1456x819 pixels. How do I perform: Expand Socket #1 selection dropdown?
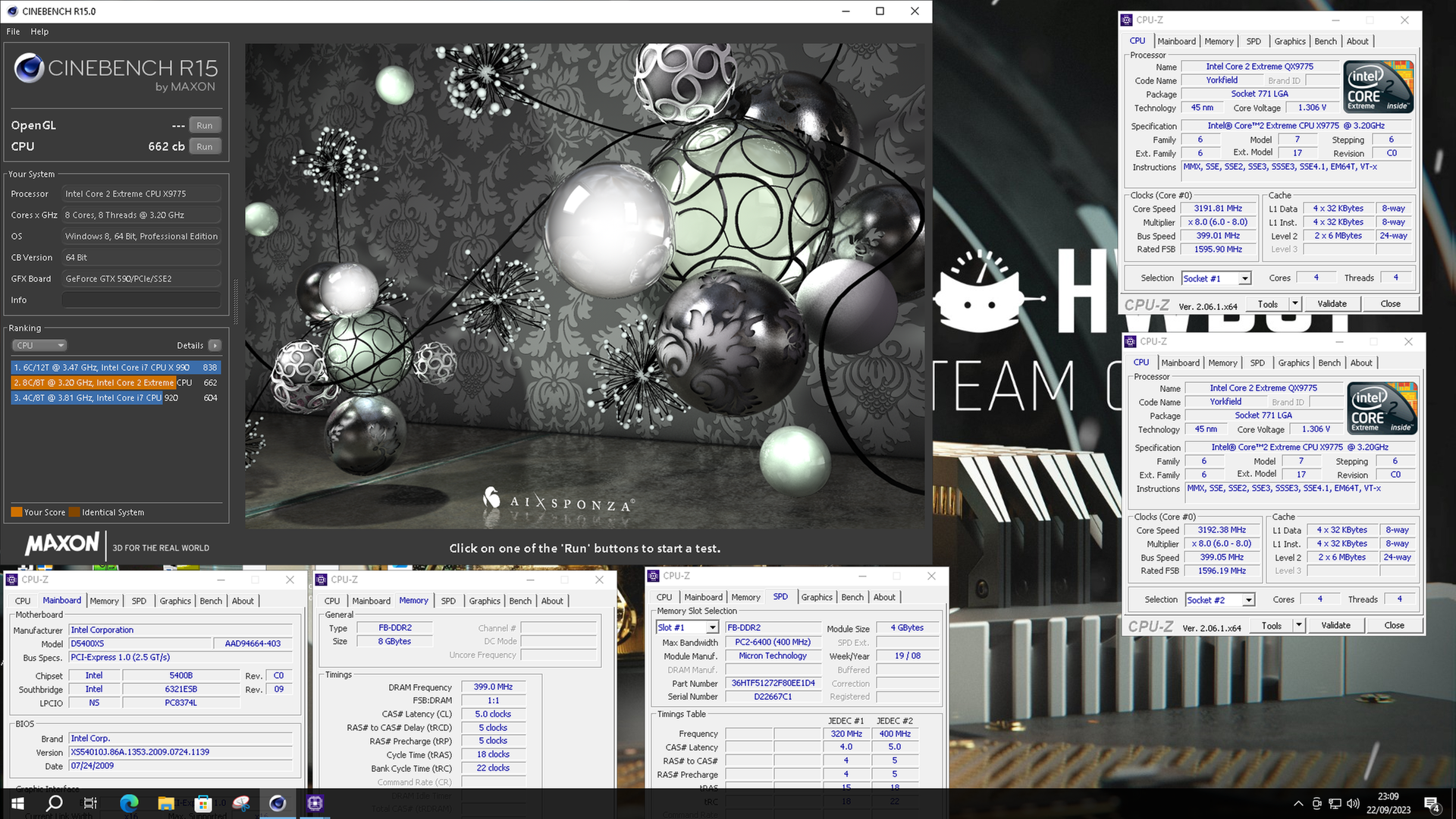coord(1244,279)
